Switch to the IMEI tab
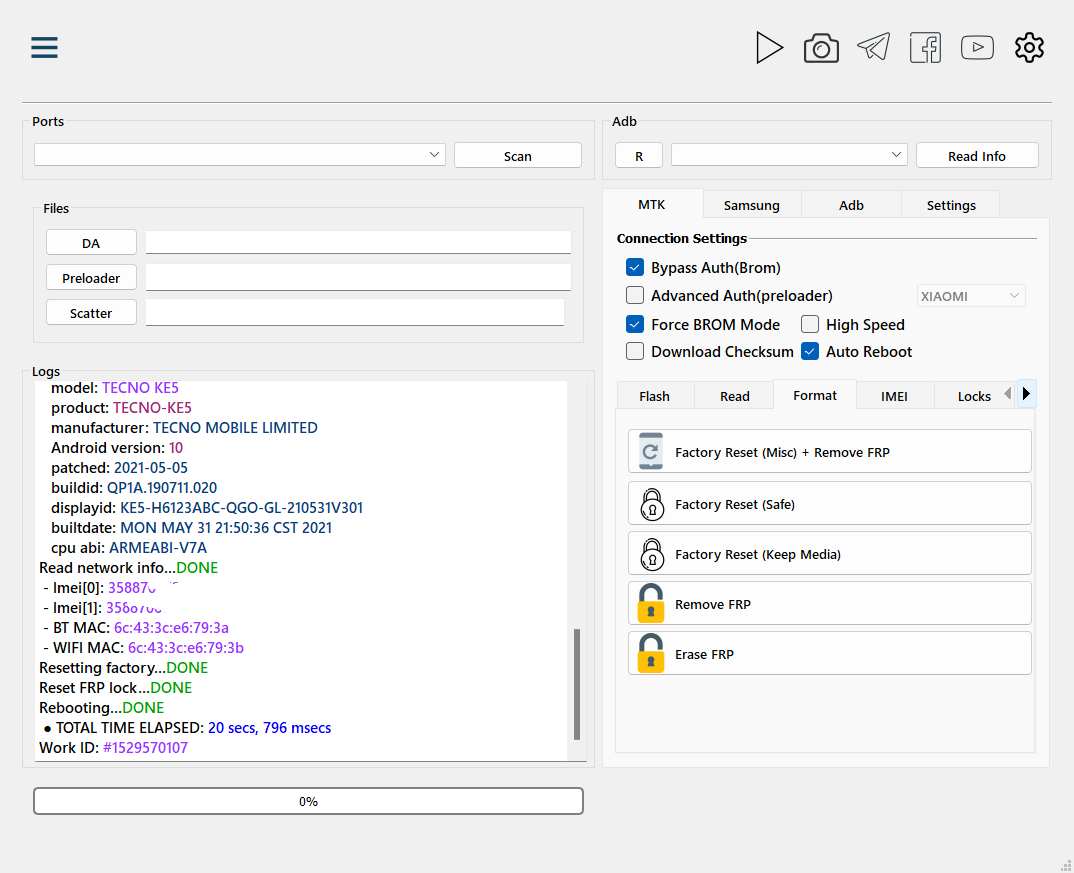 coord(894,396)
